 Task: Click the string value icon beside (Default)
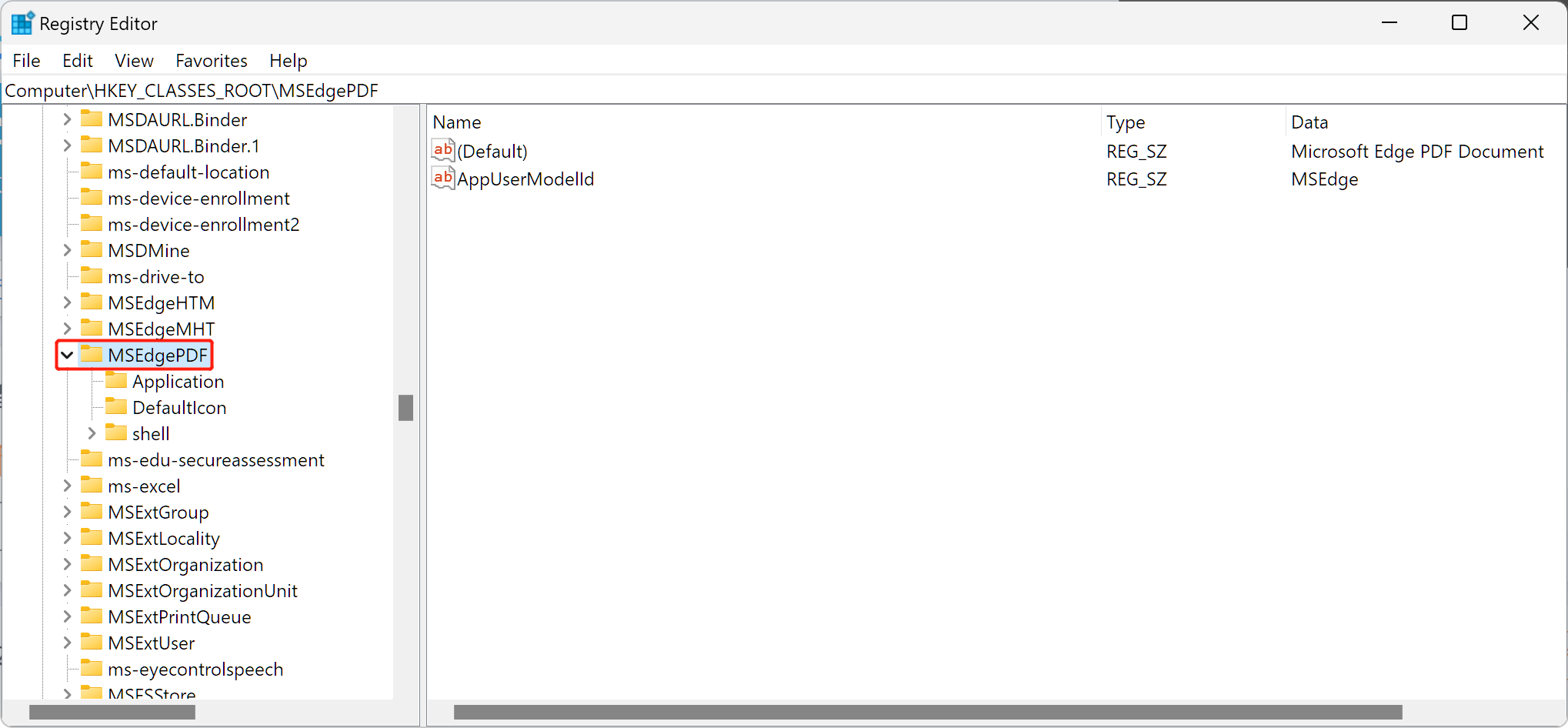[443, 151]
